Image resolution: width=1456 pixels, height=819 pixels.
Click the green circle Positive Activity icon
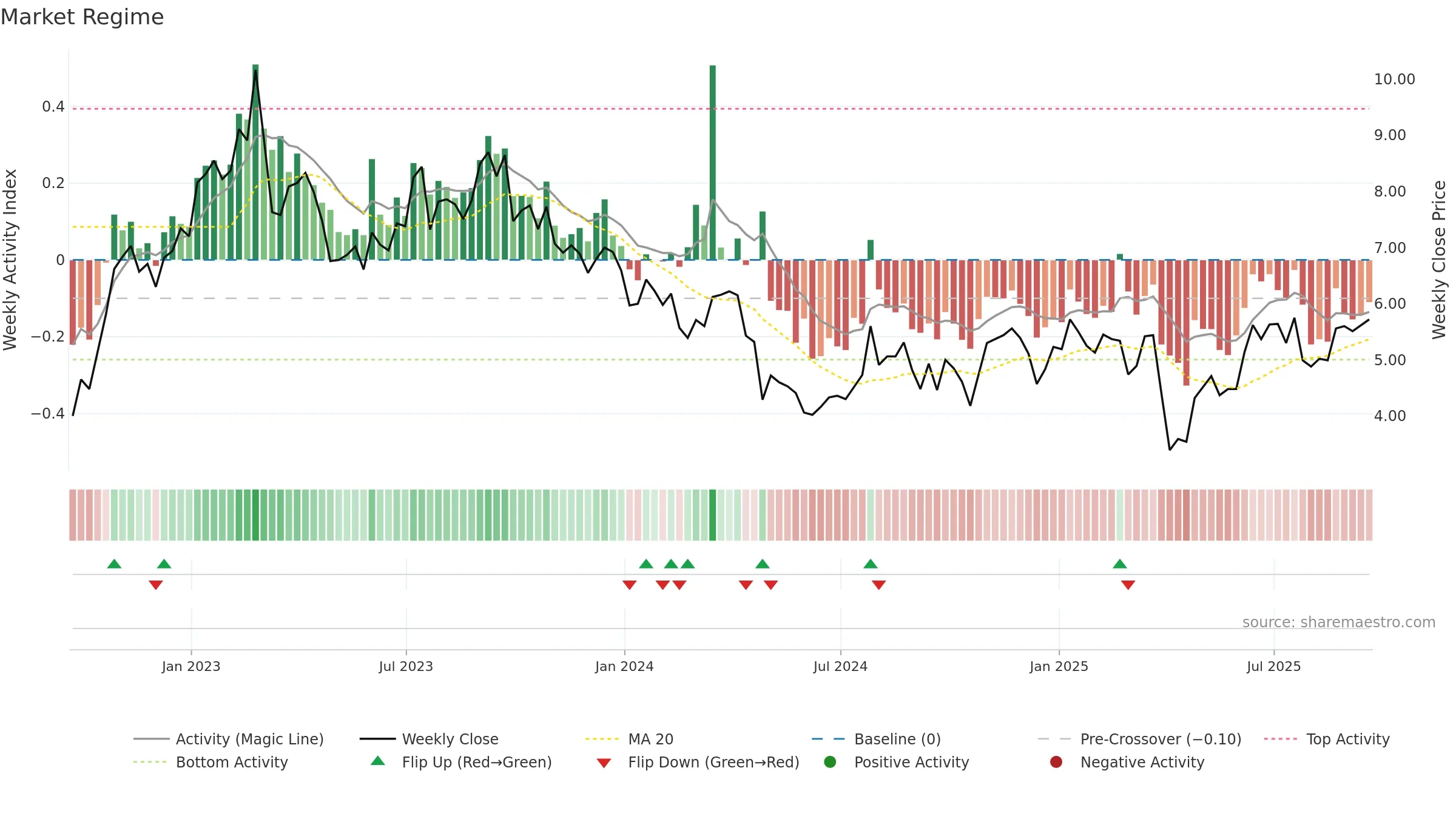(x=830, y=762)
